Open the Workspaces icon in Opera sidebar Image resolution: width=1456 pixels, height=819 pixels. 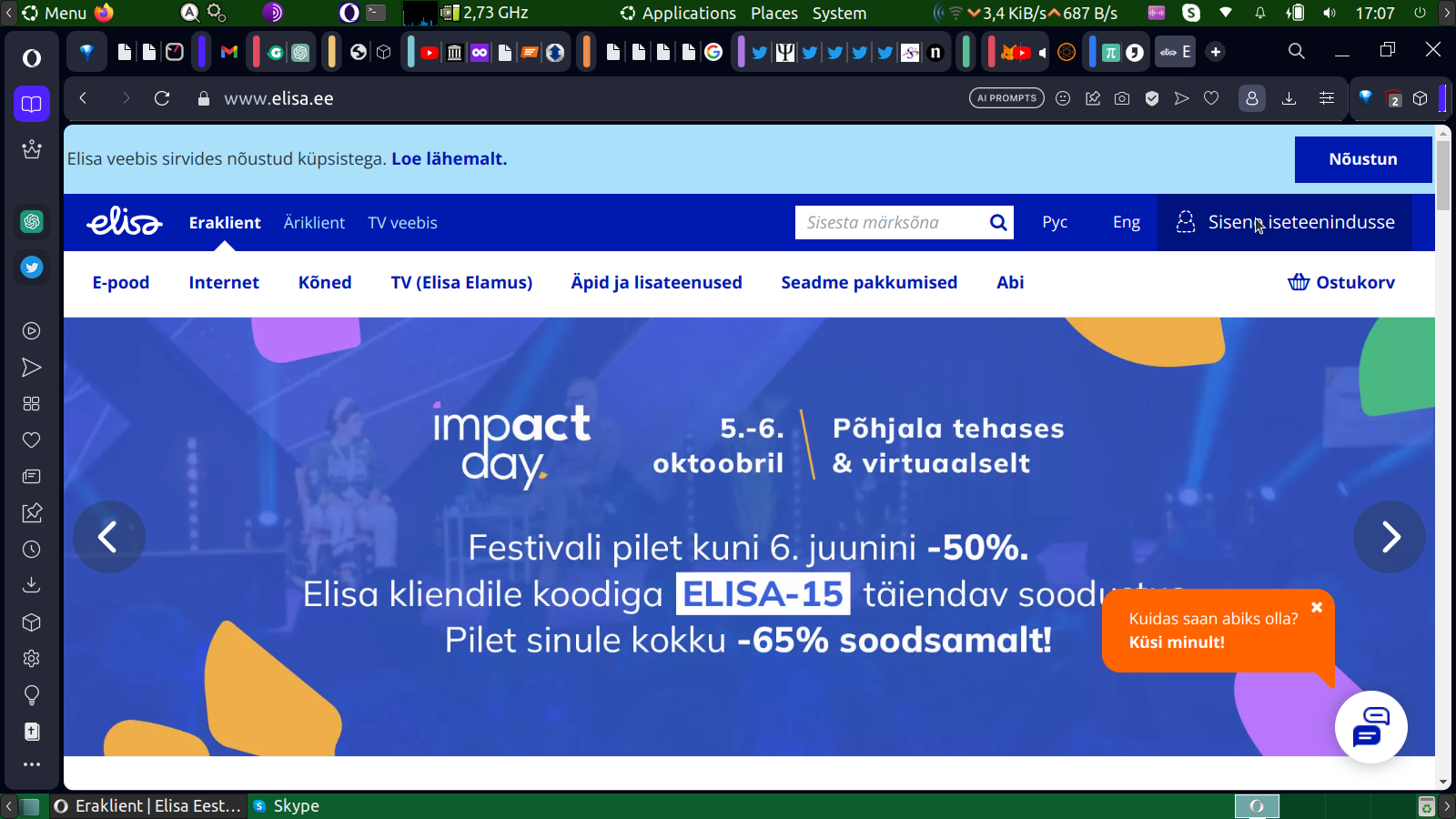32,104
